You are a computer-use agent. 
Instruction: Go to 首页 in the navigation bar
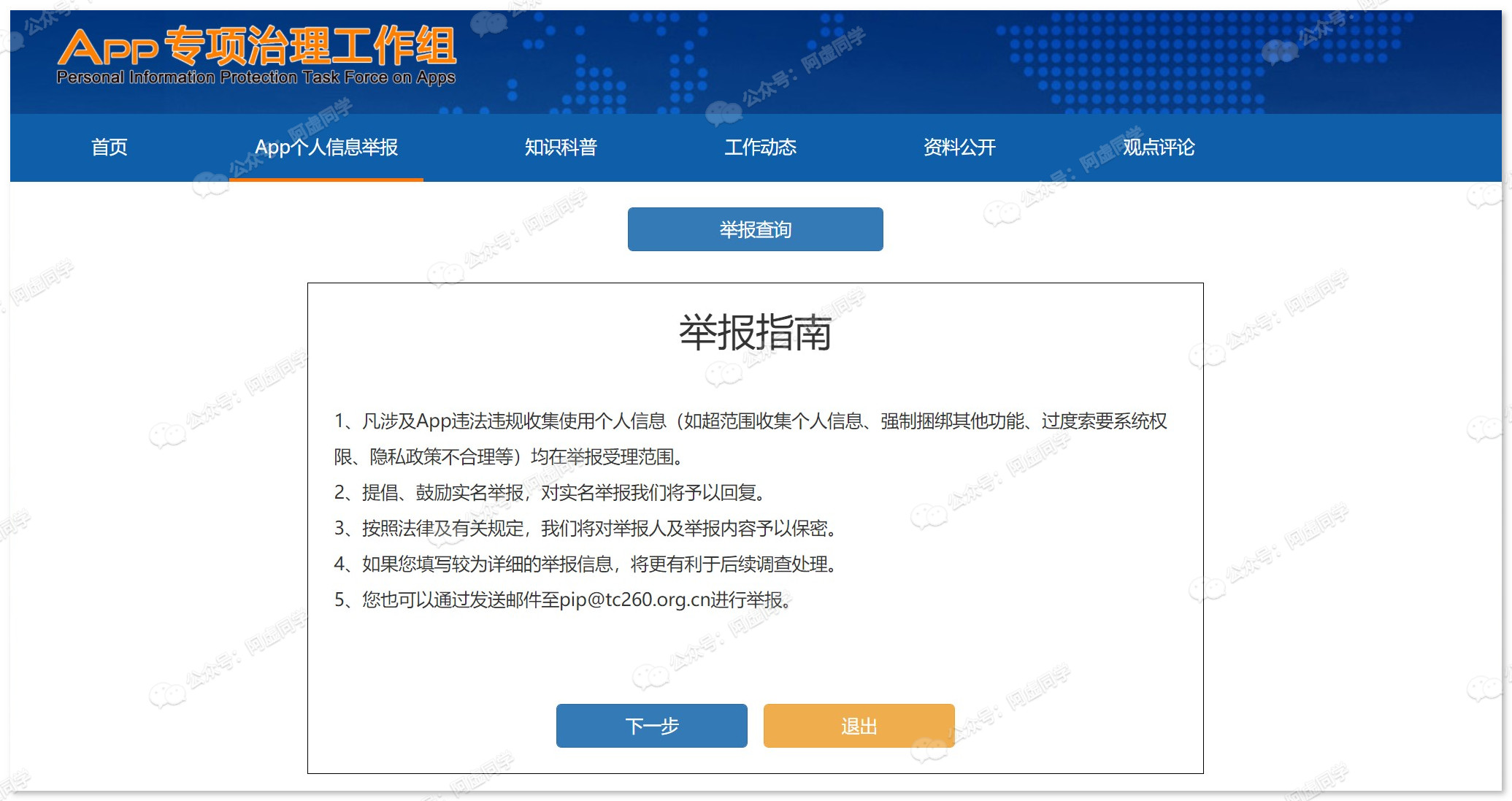click(109, 147)
